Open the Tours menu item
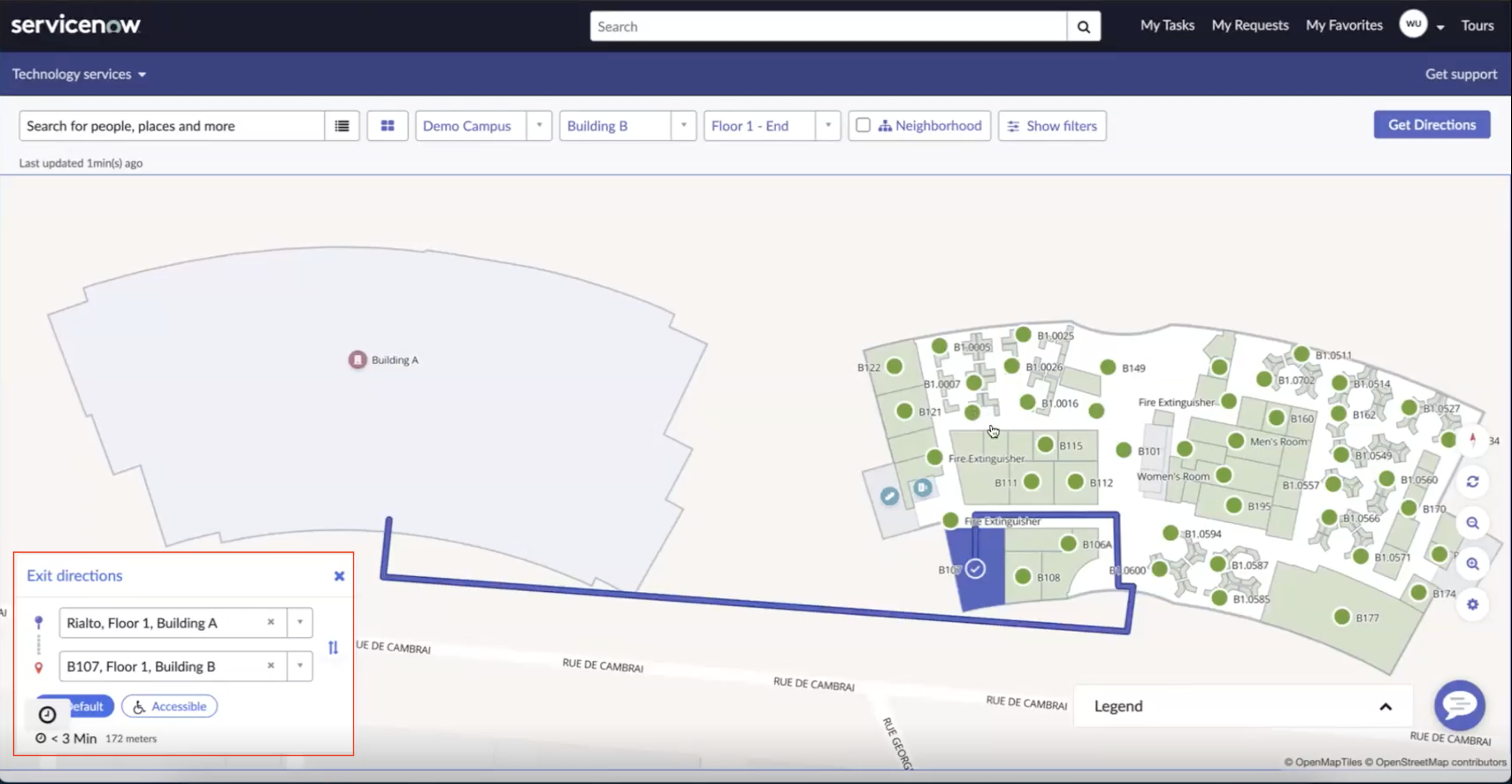The image size is (1512, 784). 1477,25
